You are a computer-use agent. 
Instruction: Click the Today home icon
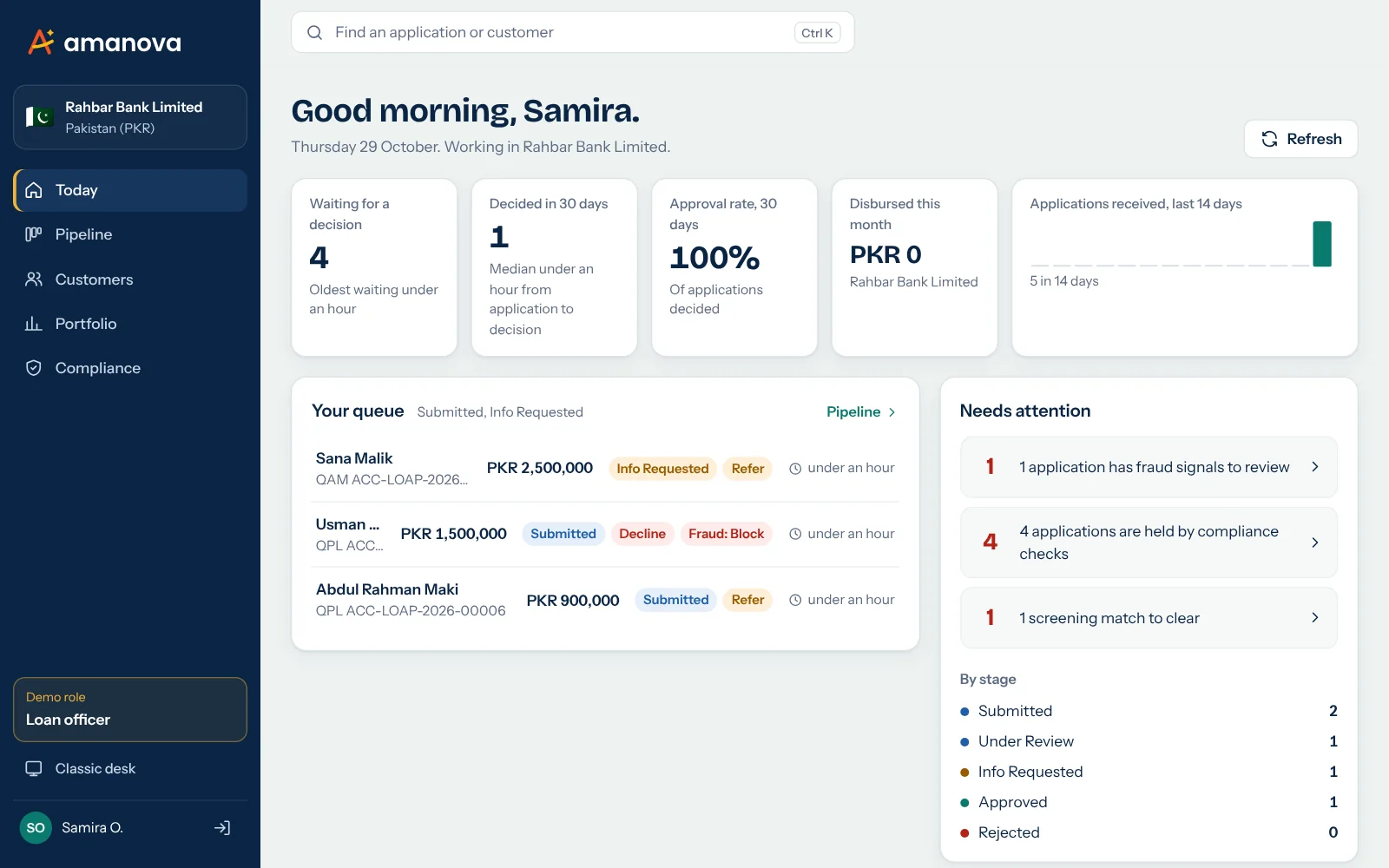click(34, 190)
